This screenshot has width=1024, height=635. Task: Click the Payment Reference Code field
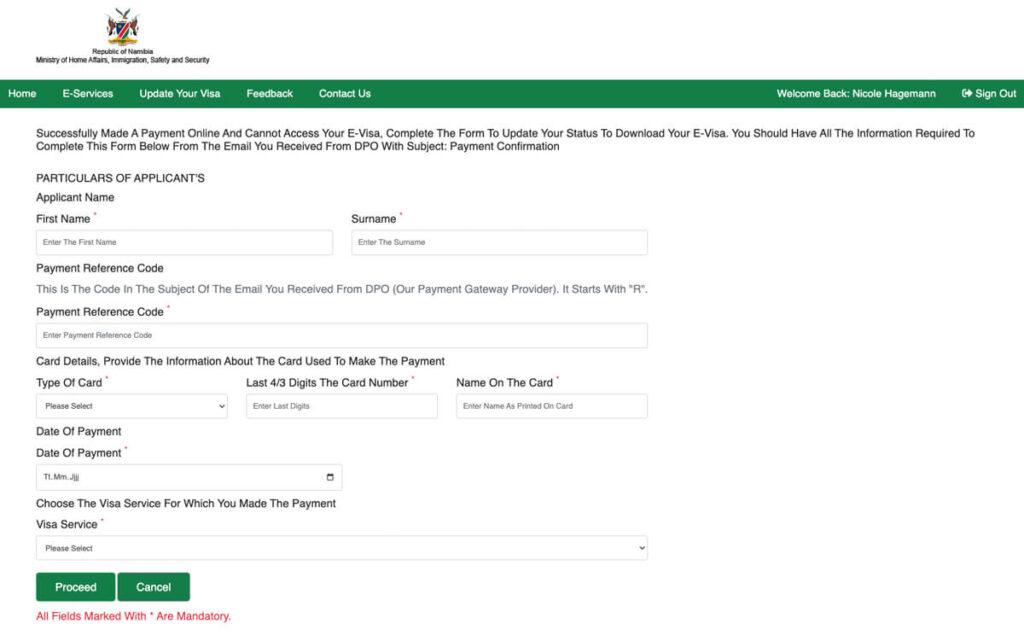pyautogui.click(x=342, y=335)
